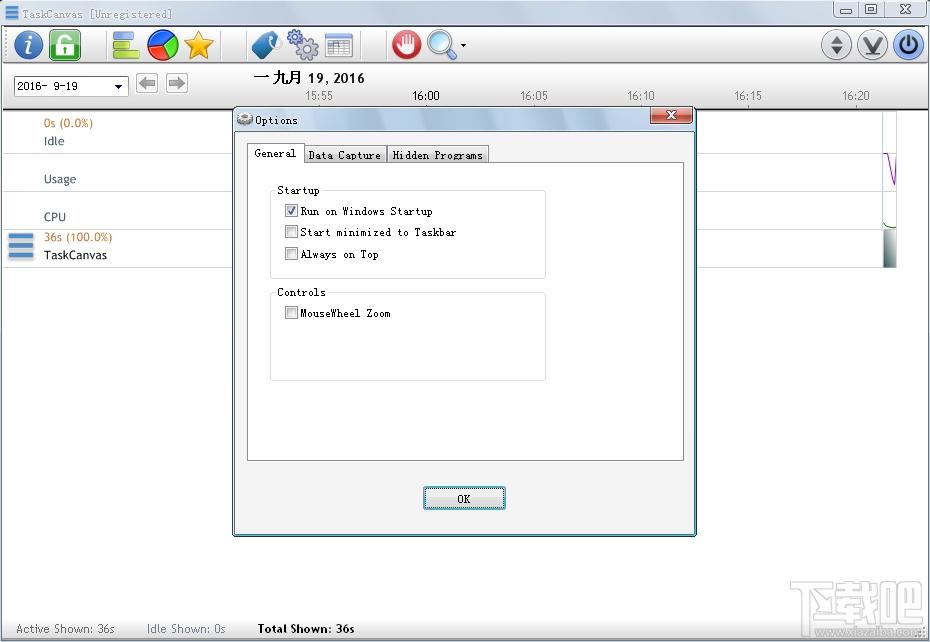Click the up-down arrows round button
930x642 pixels.
pyautogui.click(x=836, y=45)
